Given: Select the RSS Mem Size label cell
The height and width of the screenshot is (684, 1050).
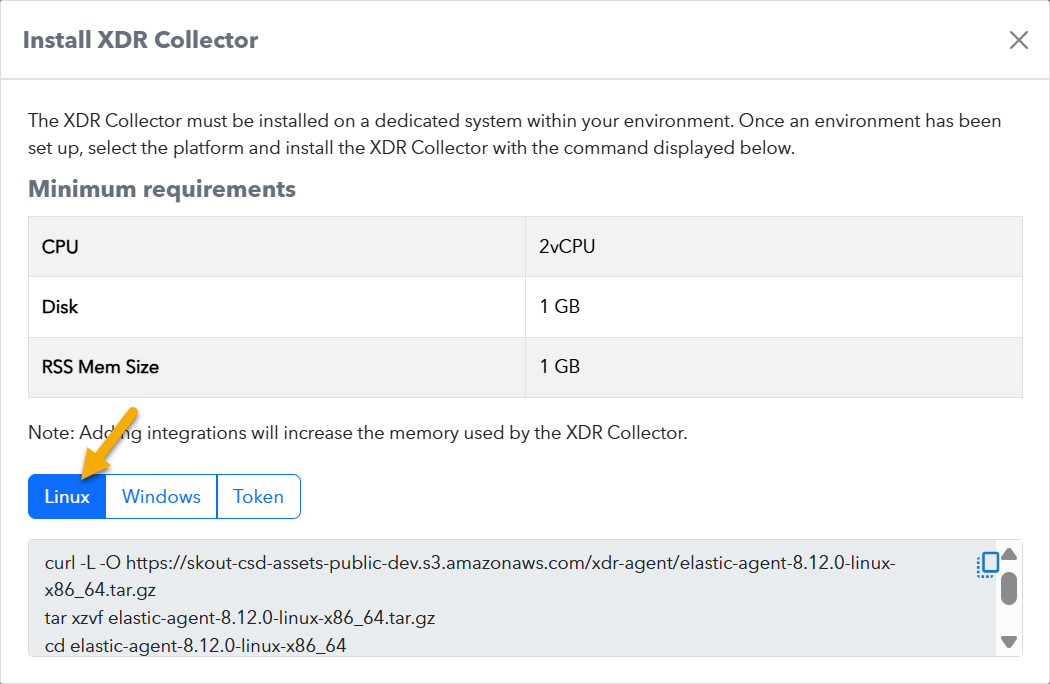Looking at the screenshot, I should pyautogui.click(x=100, y=366).
